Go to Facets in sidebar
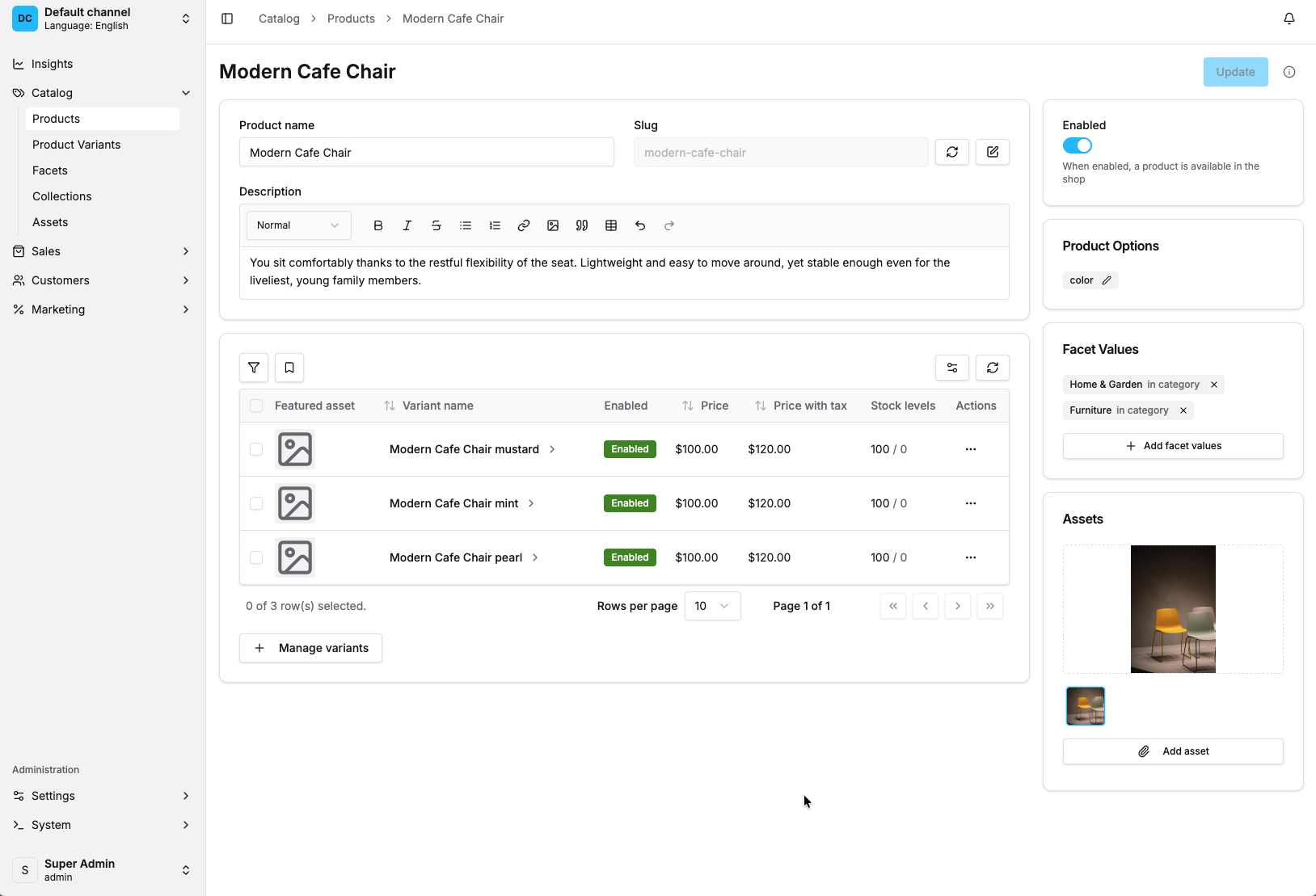The width and height of the screenshot is (1316, 896). [x=103, y=170]
